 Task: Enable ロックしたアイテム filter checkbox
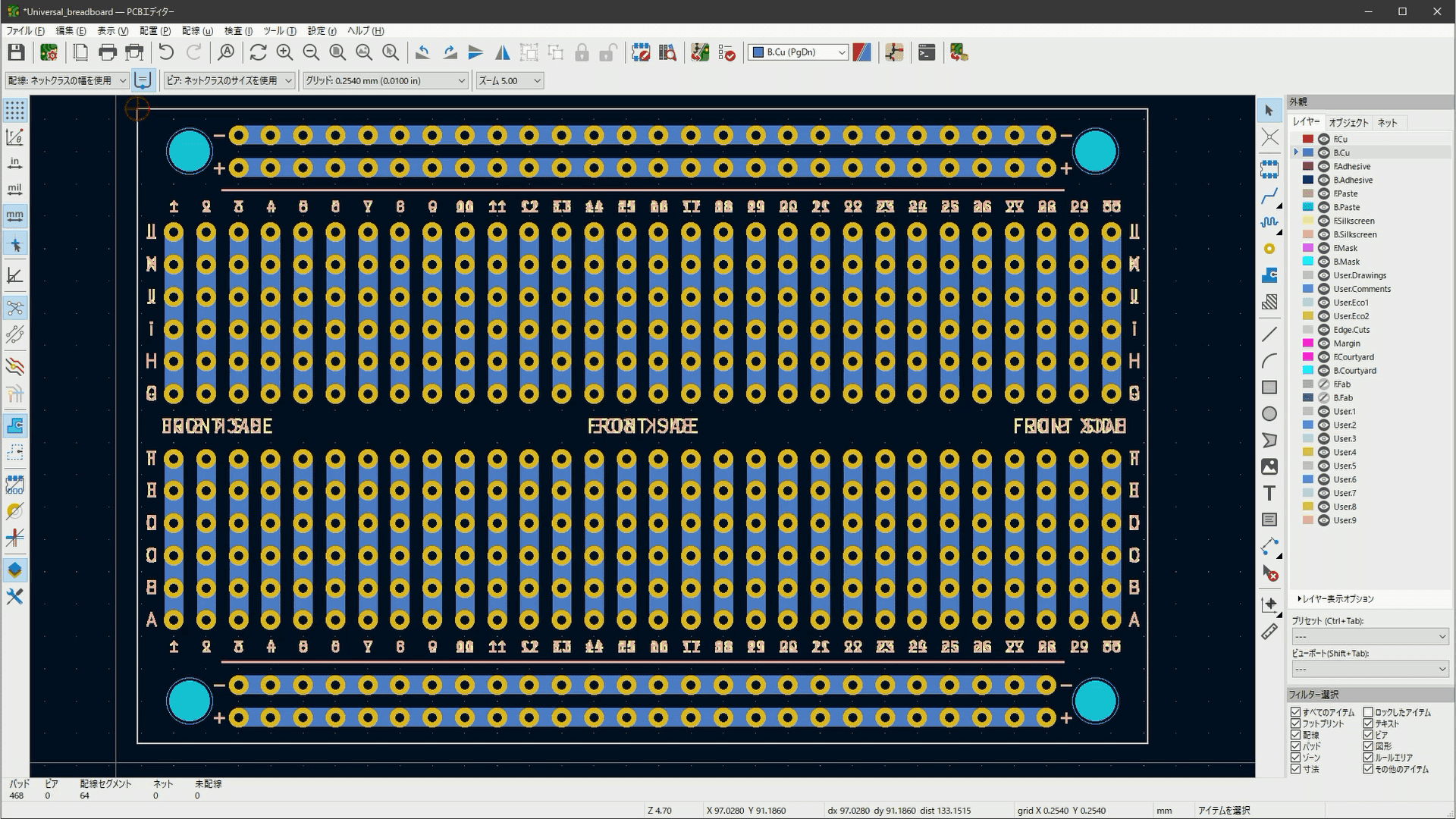tap(1368, 712)
